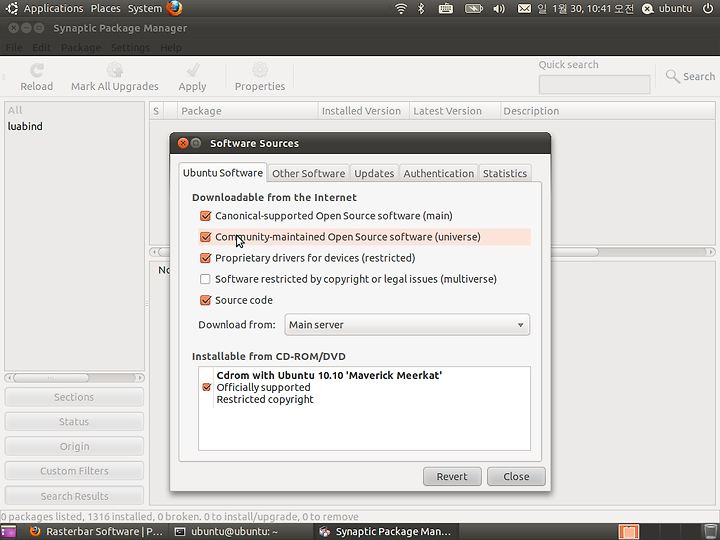Click the keyboard input indicator
The image size is (720, 540).
pyautogui.click(x=445, y=8)
